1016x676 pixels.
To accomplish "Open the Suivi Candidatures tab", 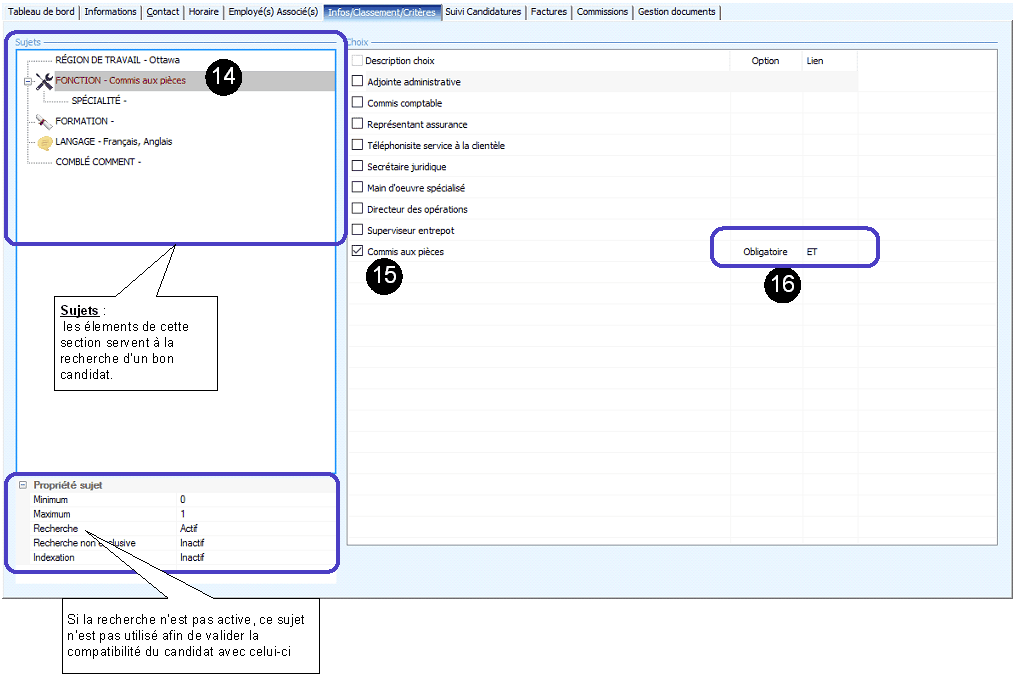I will tap(483, 12).
